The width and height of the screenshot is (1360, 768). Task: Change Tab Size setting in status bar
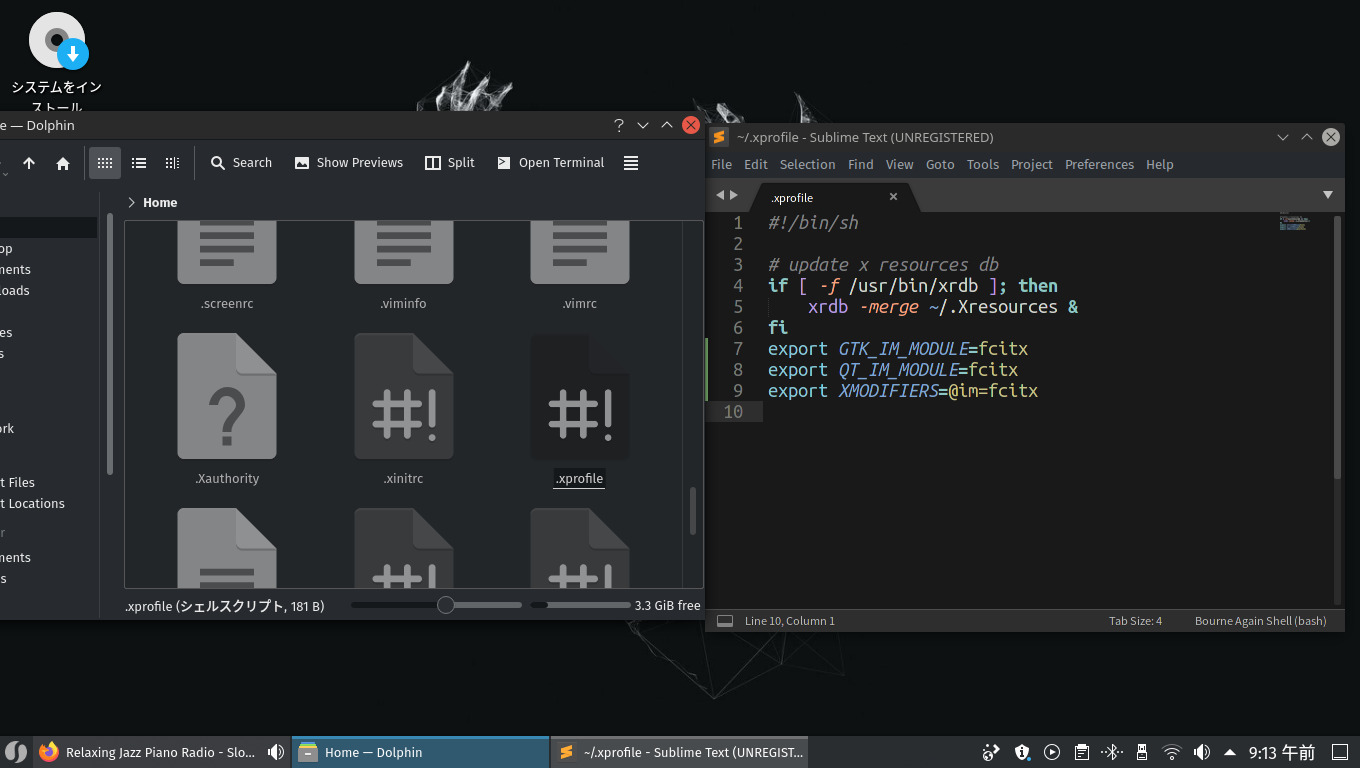[1135, 621]
